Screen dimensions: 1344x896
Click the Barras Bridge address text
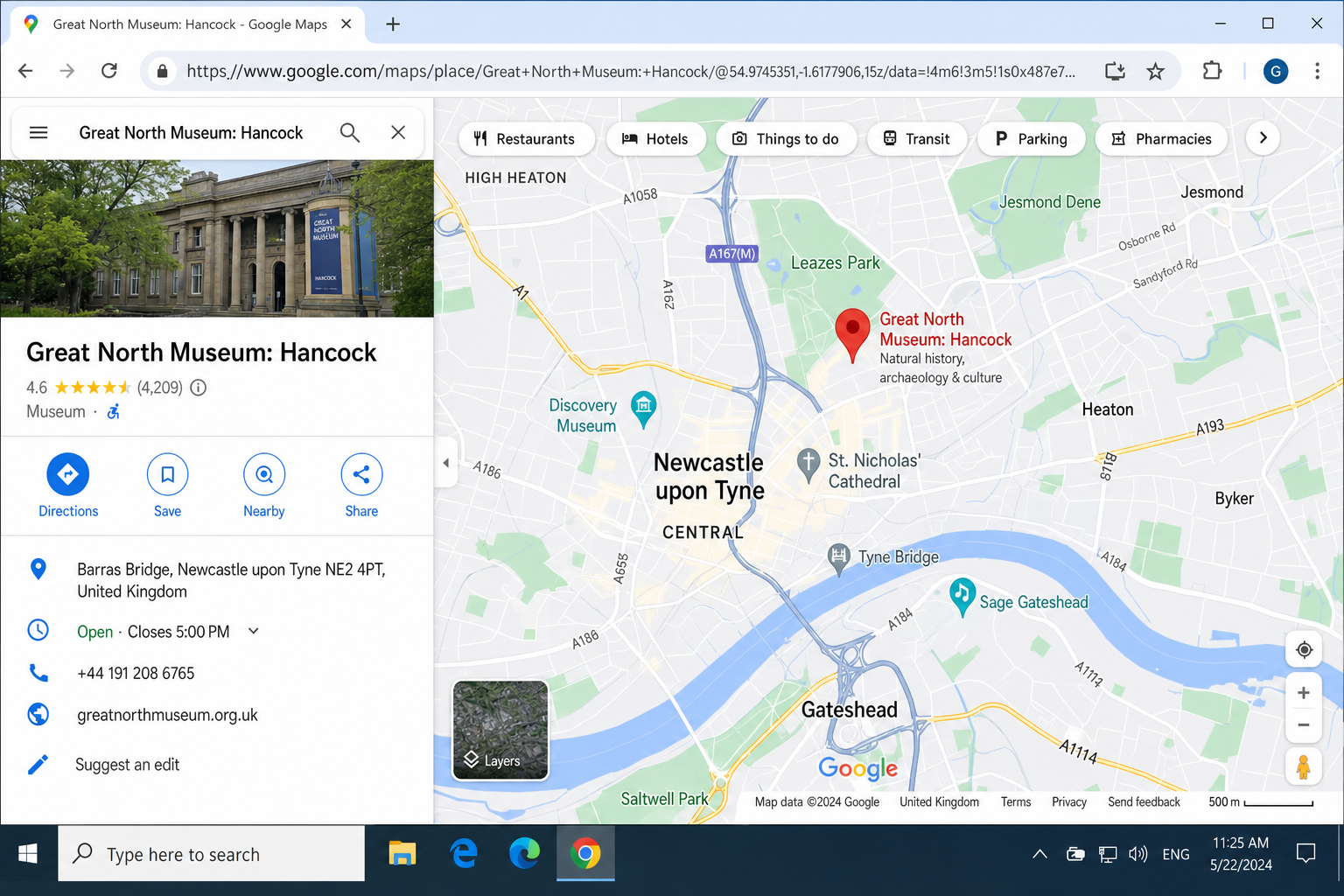pyautogui.click(x=231, y=580)
